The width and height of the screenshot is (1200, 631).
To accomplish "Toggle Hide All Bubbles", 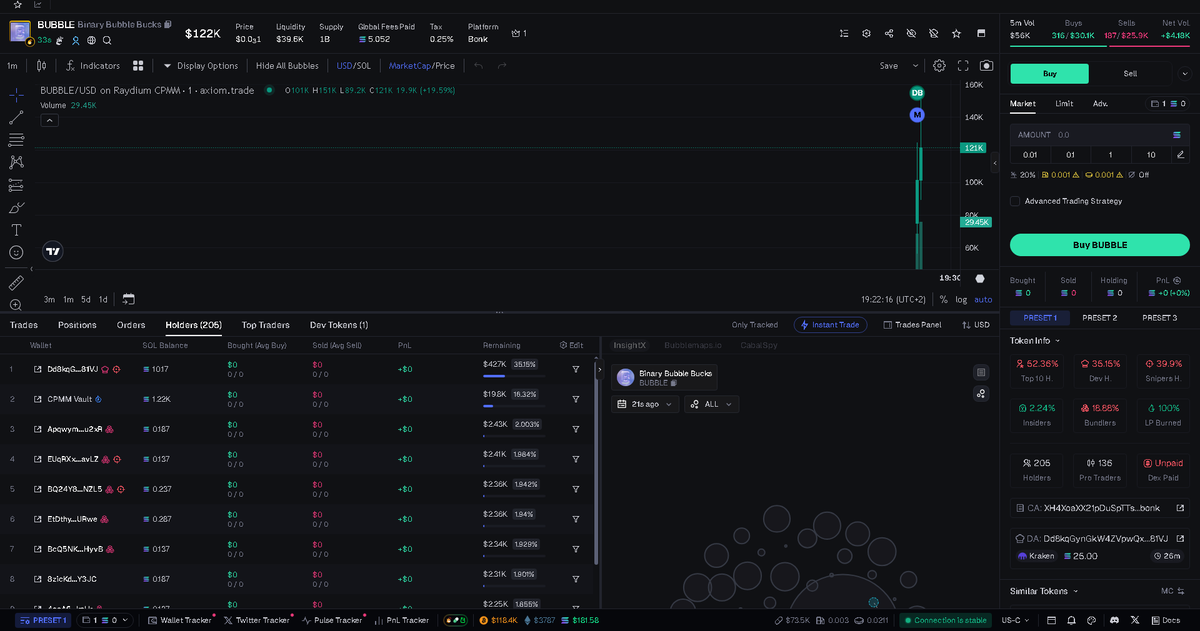I will pyautogui.click(x=287, y=66).
